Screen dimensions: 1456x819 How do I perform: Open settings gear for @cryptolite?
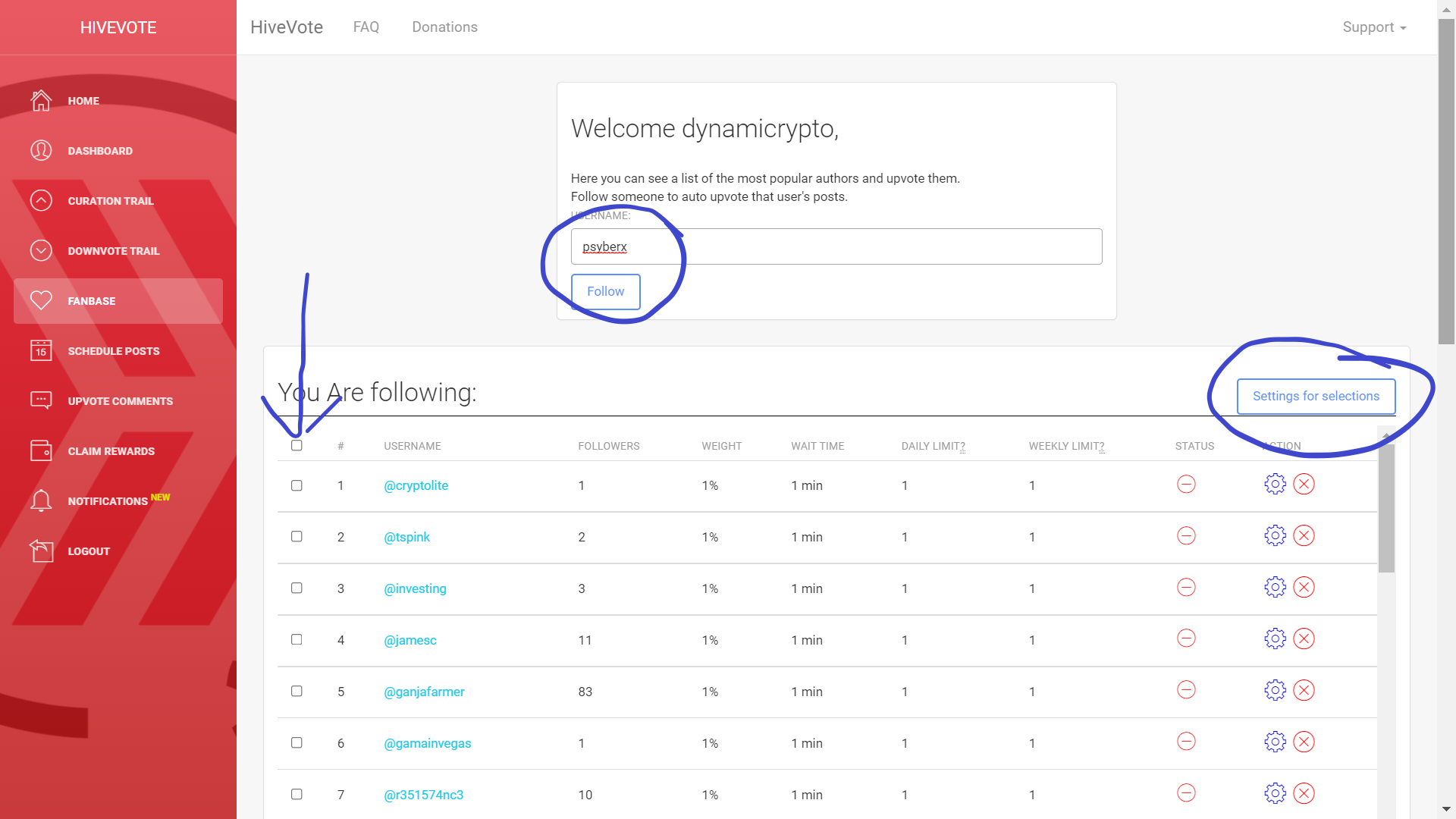[x=1275, y=484]
